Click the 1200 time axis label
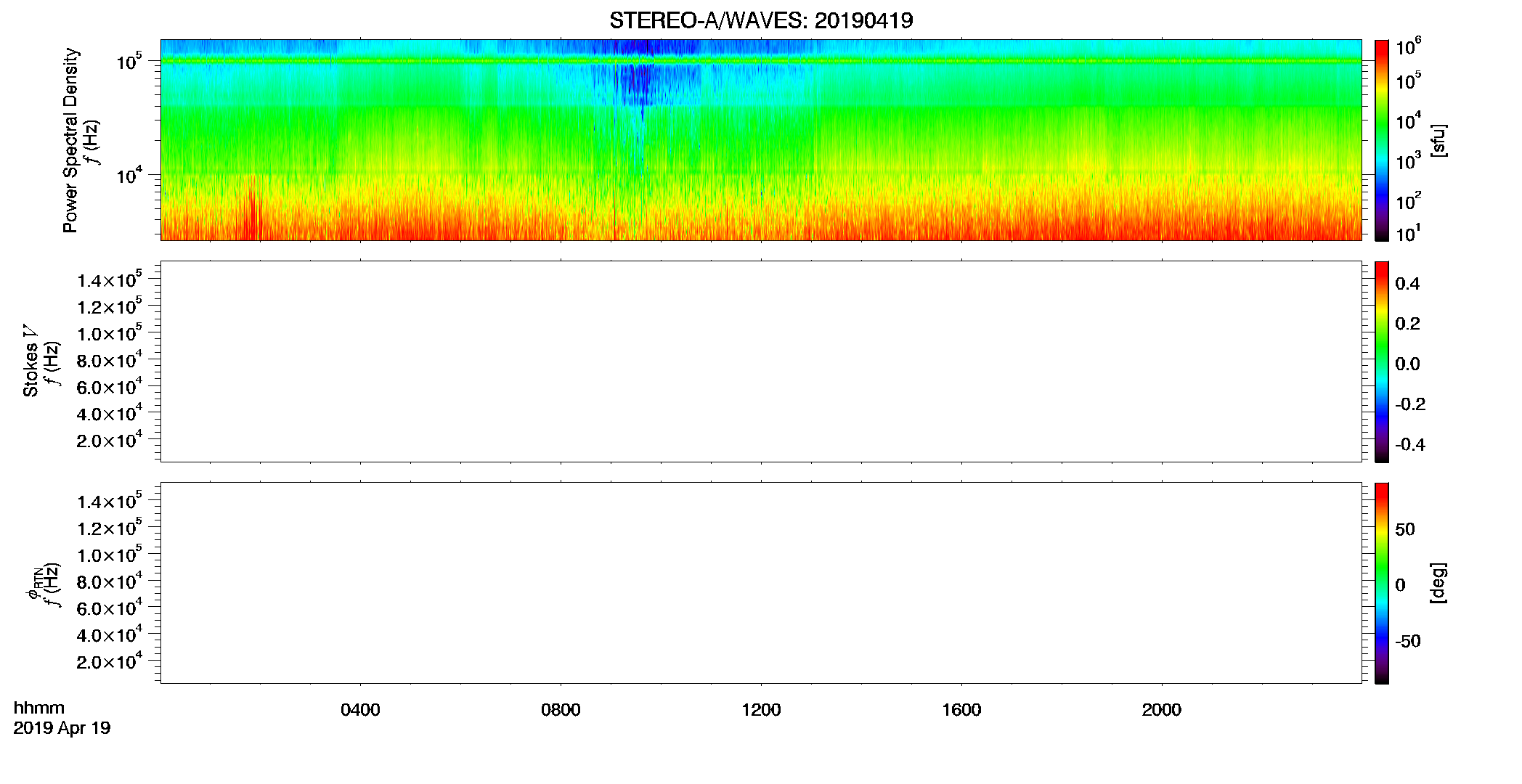The width and height of the screenshot is (1522, 784). coord(761,710)
